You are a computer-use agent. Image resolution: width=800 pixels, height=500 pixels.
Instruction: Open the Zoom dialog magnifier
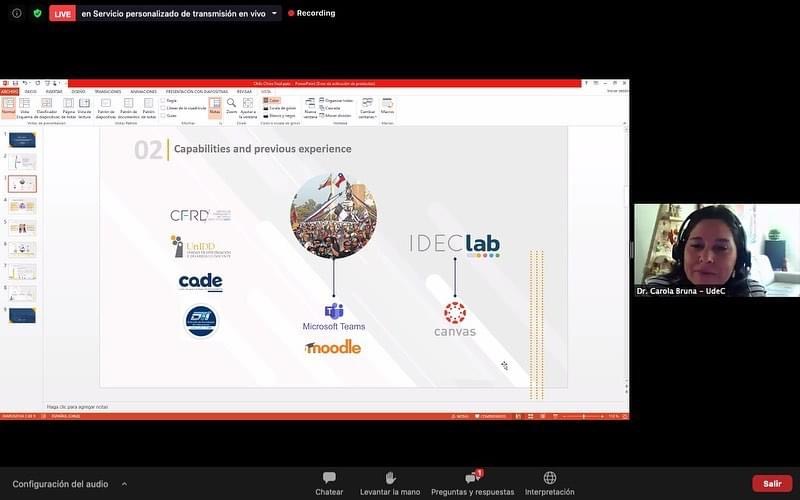coord(232,106)
